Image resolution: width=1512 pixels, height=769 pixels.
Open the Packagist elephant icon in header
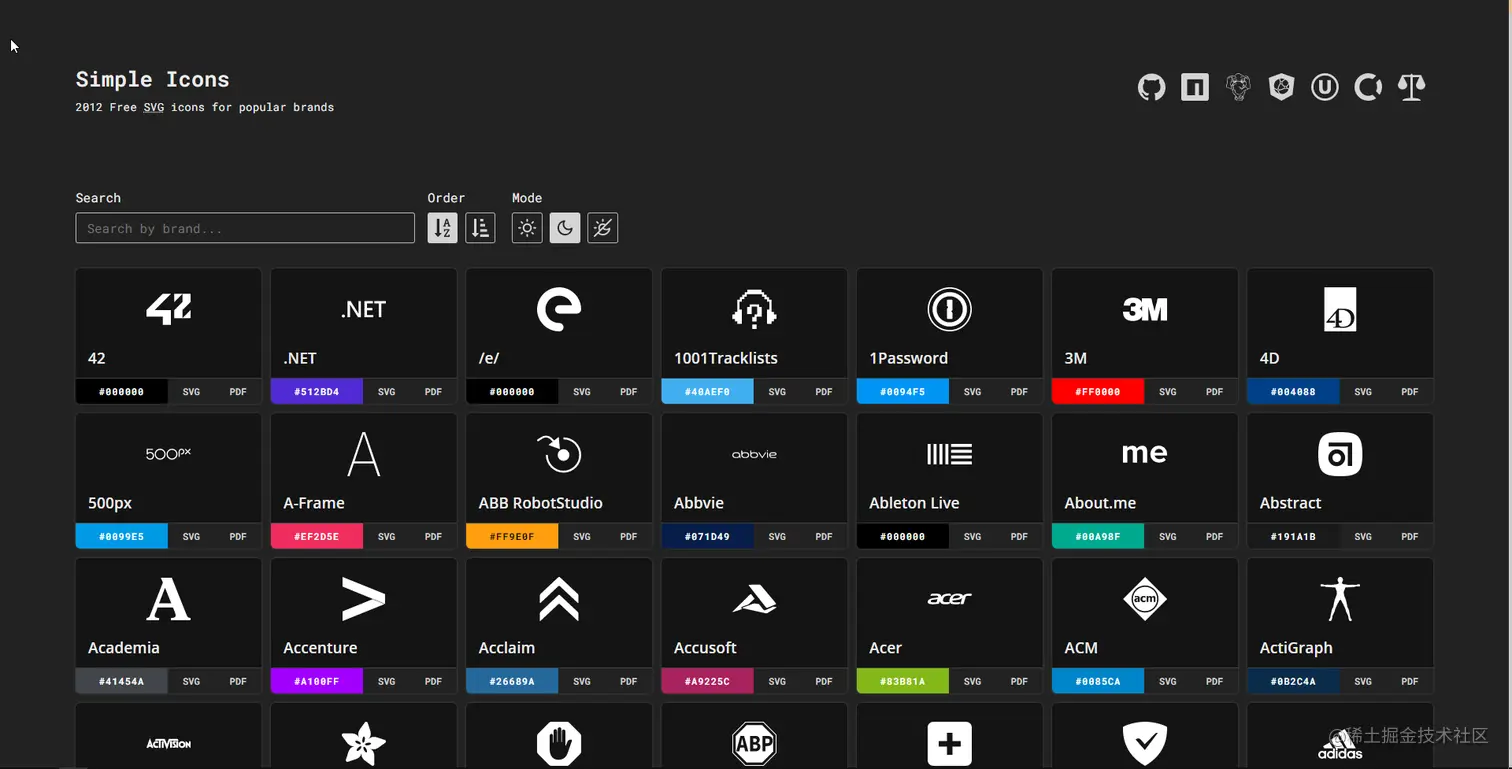1238,88
